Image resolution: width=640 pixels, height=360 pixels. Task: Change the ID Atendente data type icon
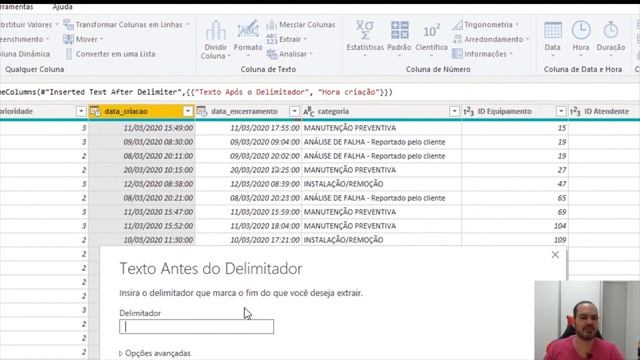[x=575, y=111]
